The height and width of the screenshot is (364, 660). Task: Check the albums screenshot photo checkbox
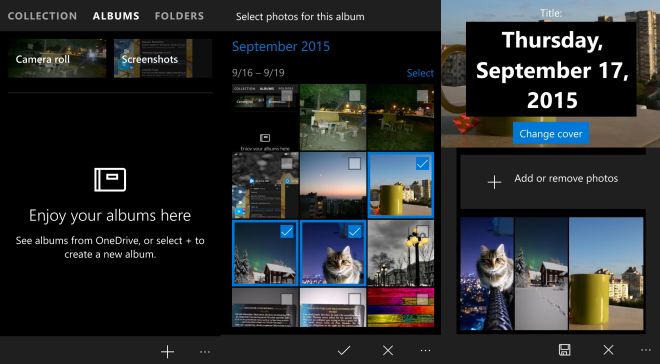click(x=287, y=96)
